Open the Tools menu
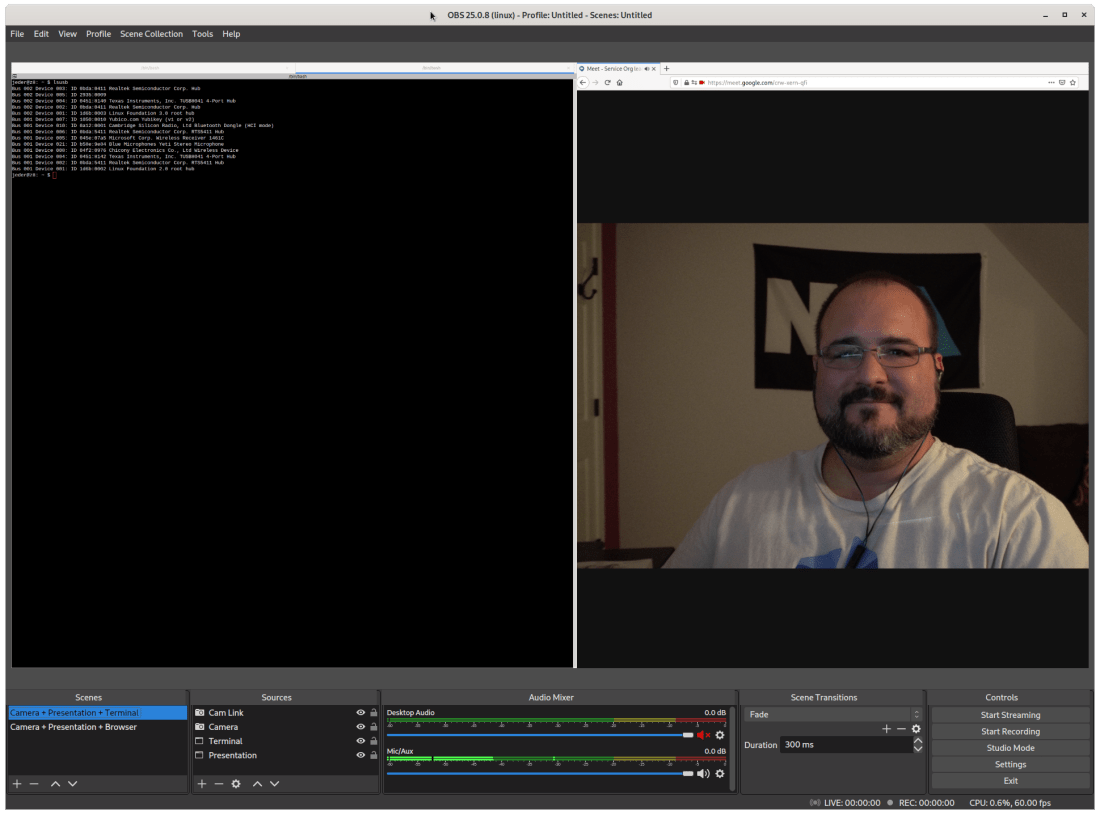This screenshot has height=815, width=1100. [x=202, y=34]
